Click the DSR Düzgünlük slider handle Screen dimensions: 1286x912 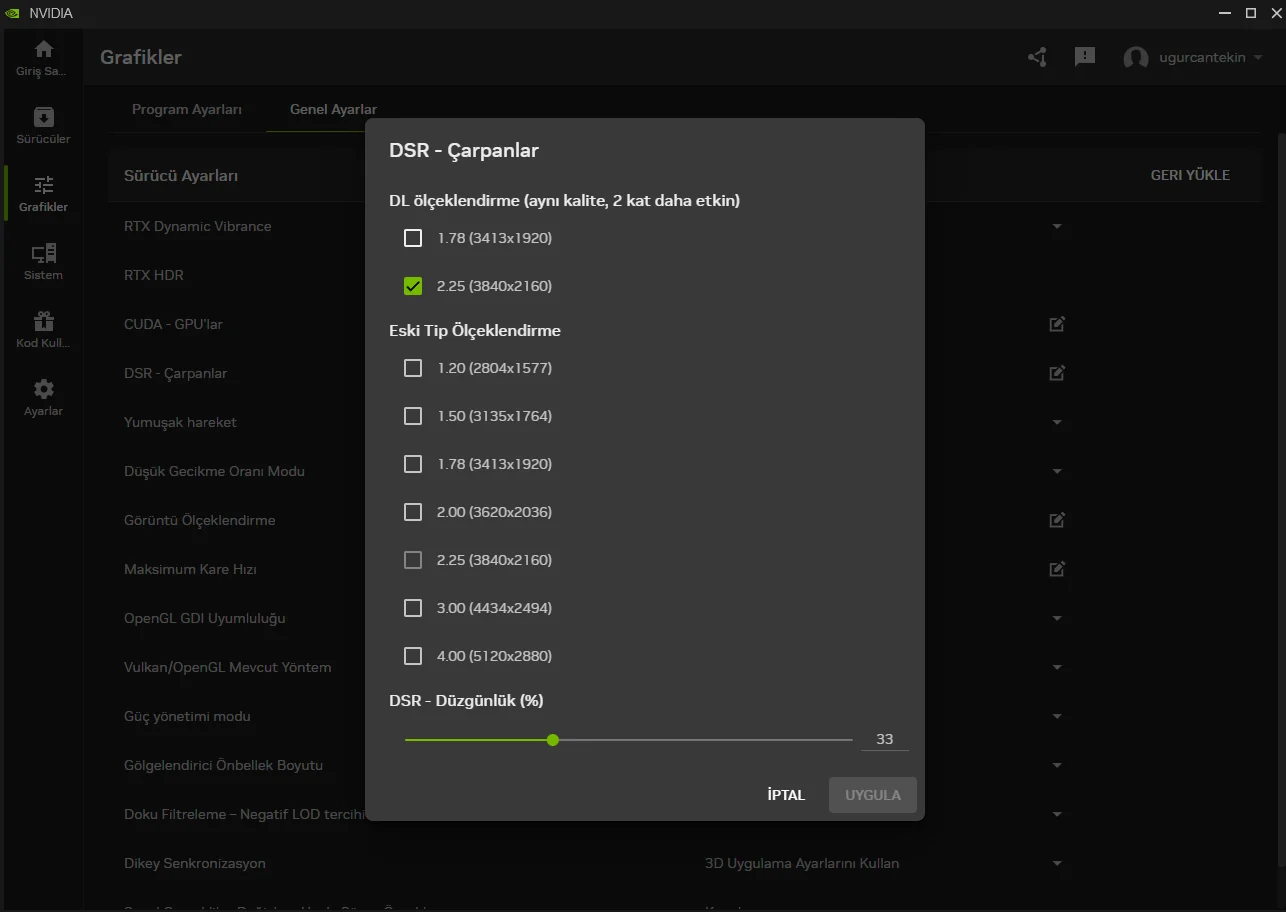[553, 740]
